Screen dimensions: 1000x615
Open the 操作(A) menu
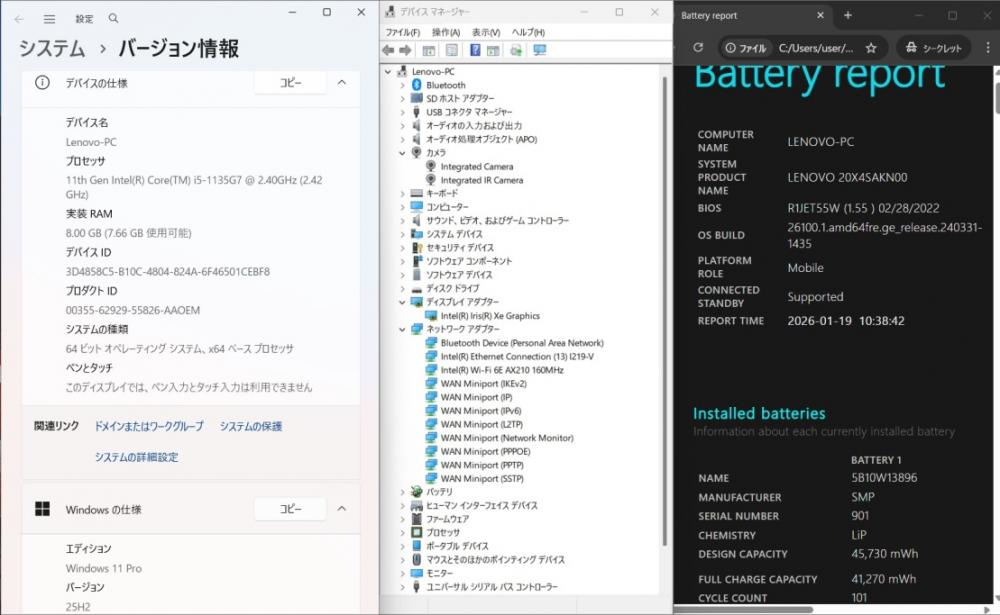click(446, 32)
